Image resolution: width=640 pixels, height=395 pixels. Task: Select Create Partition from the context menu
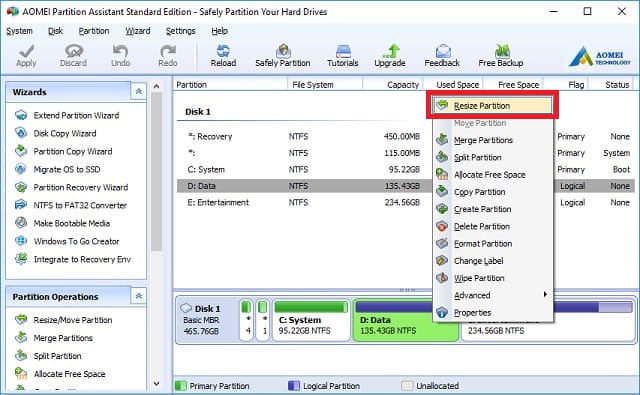coord(492,209)
